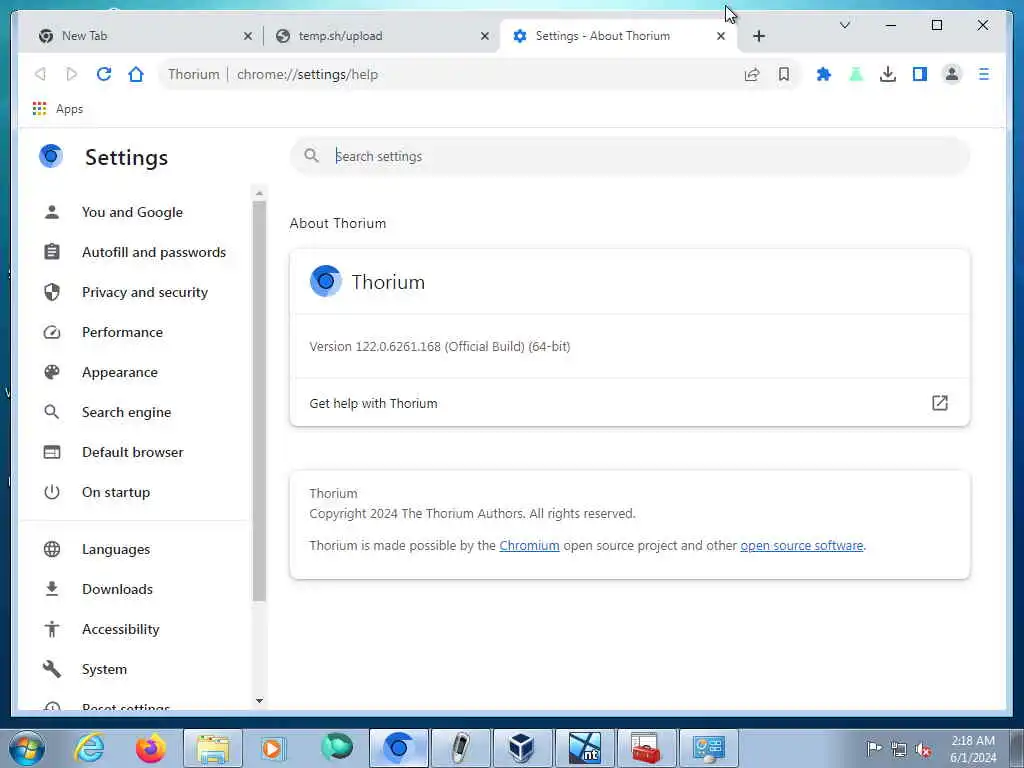Reload the page with the refresh icon
Image resolution: width=1024 pixels, height=768 pixels.
[x=104, y=74]
